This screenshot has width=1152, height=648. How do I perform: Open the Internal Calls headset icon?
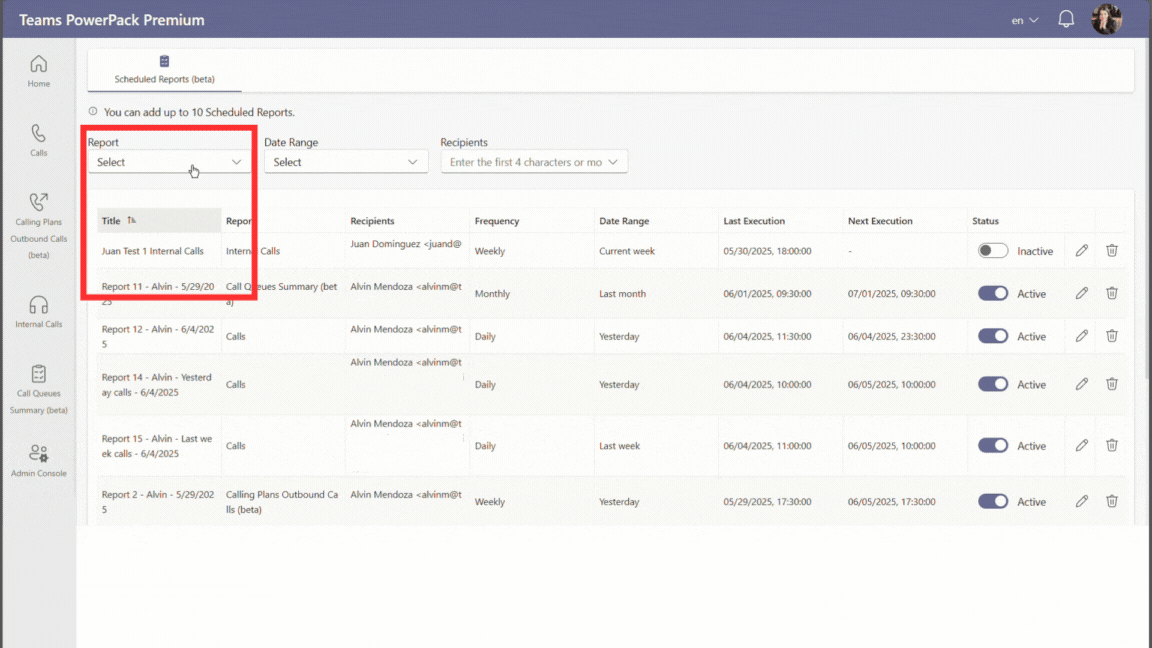click(38, 304)
